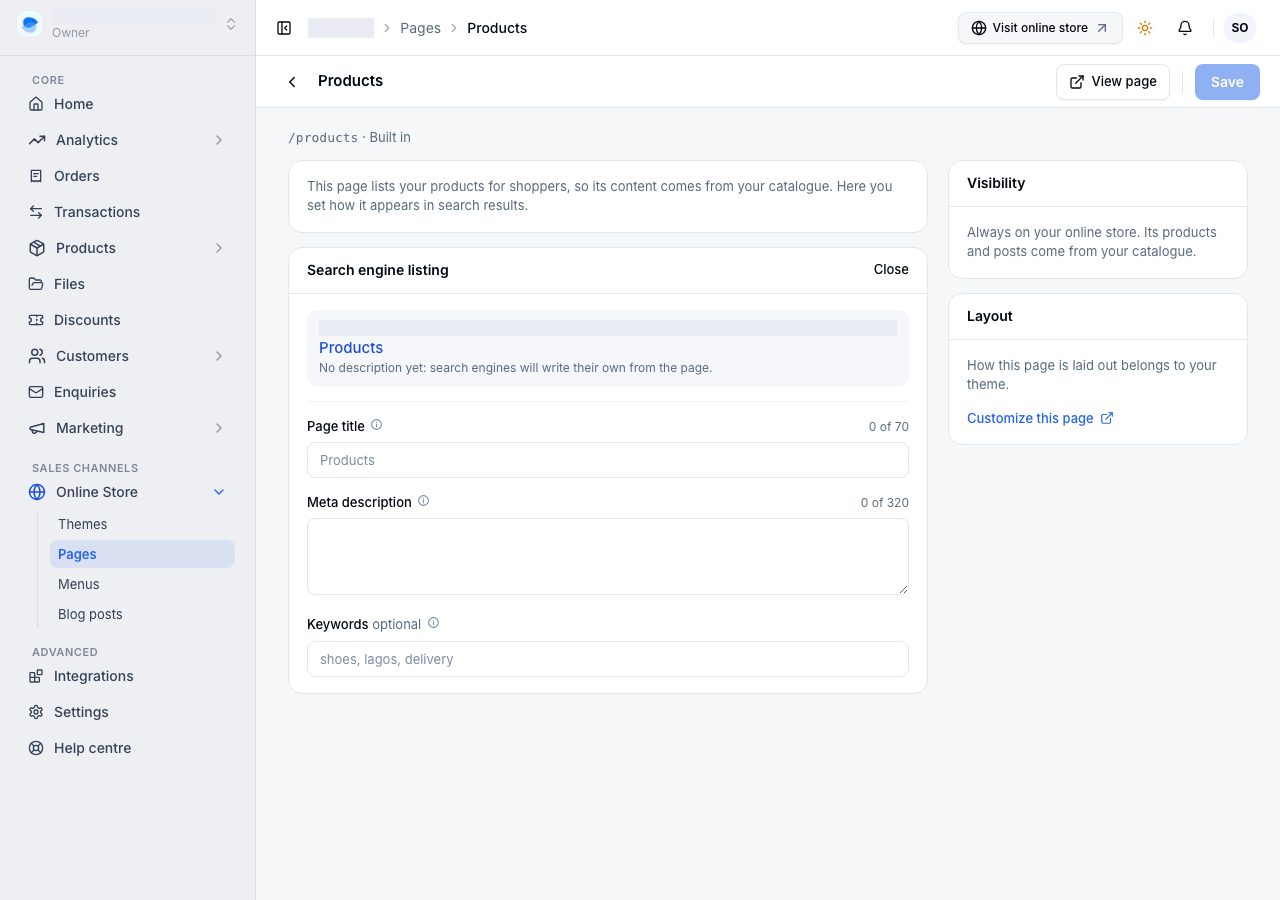1280x900 pixels.
Task: Select Pages in the sidebar
Action: click(142, 554)
